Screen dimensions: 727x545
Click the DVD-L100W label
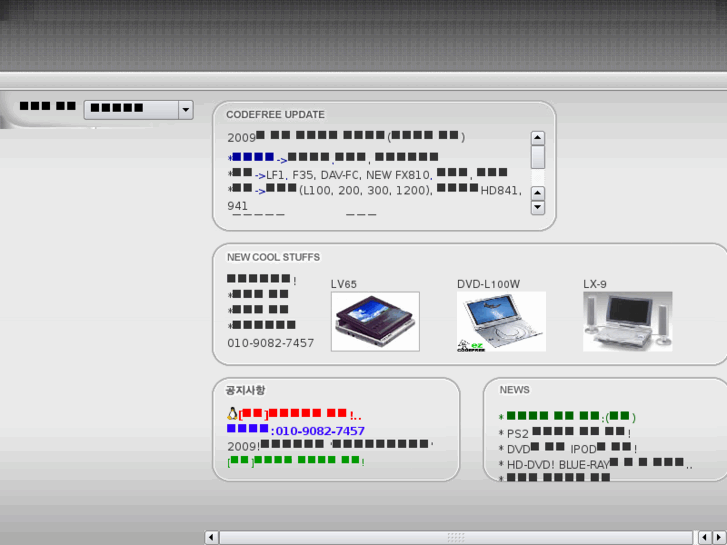[488, 284]
